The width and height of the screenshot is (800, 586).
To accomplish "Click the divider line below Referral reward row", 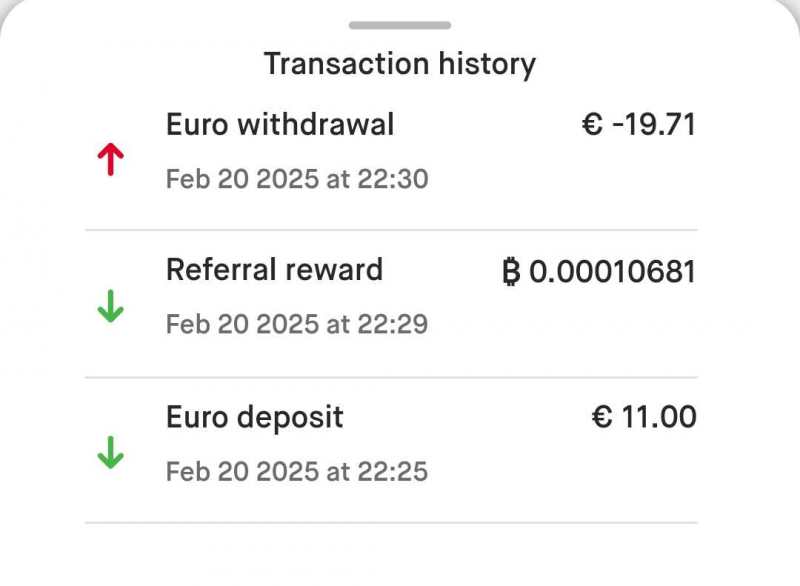I will [x=391, y=377].
